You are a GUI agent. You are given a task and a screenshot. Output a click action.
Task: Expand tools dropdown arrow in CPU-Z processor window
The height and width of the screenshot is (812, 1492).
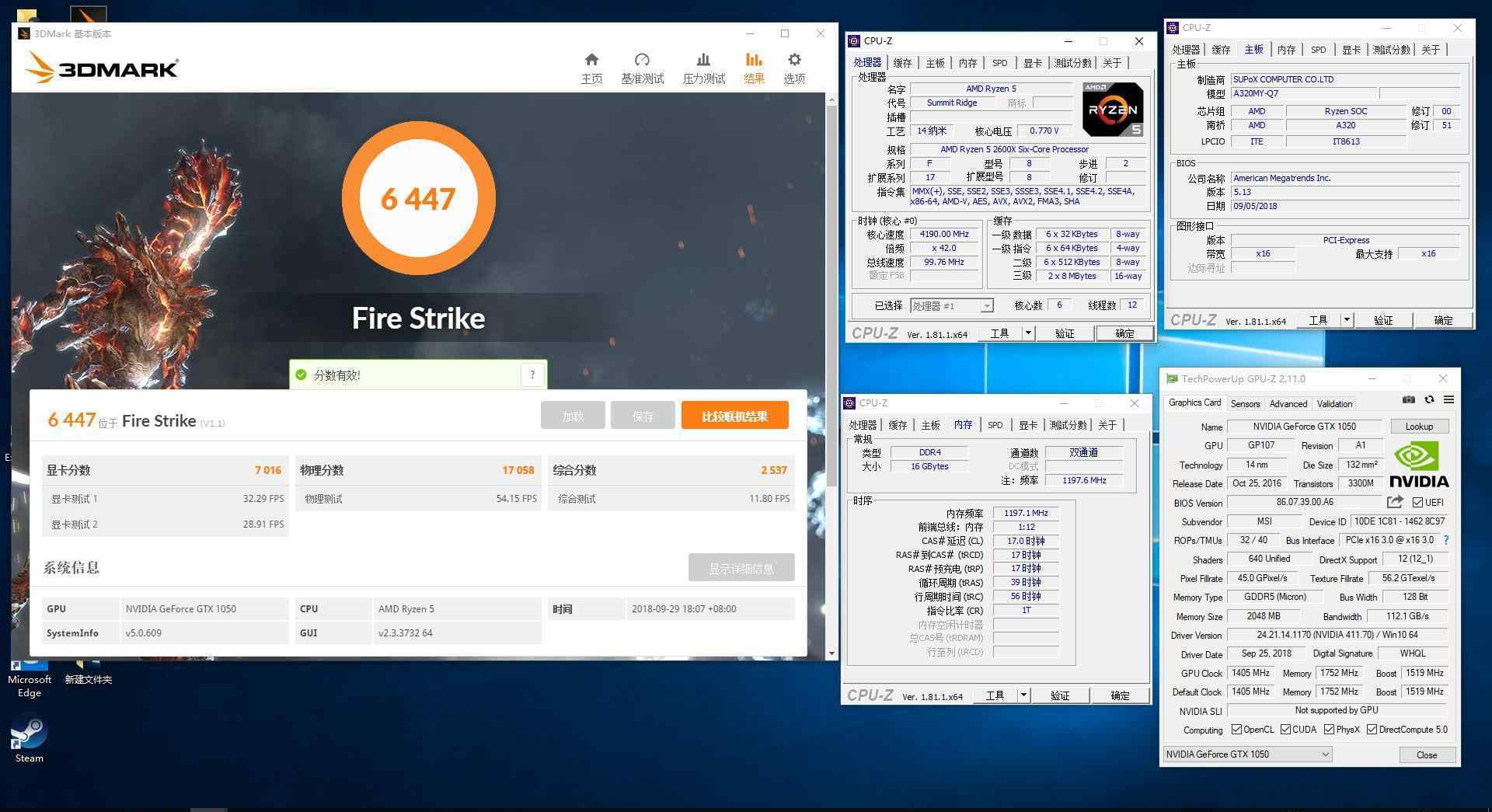coord(1027,333)
